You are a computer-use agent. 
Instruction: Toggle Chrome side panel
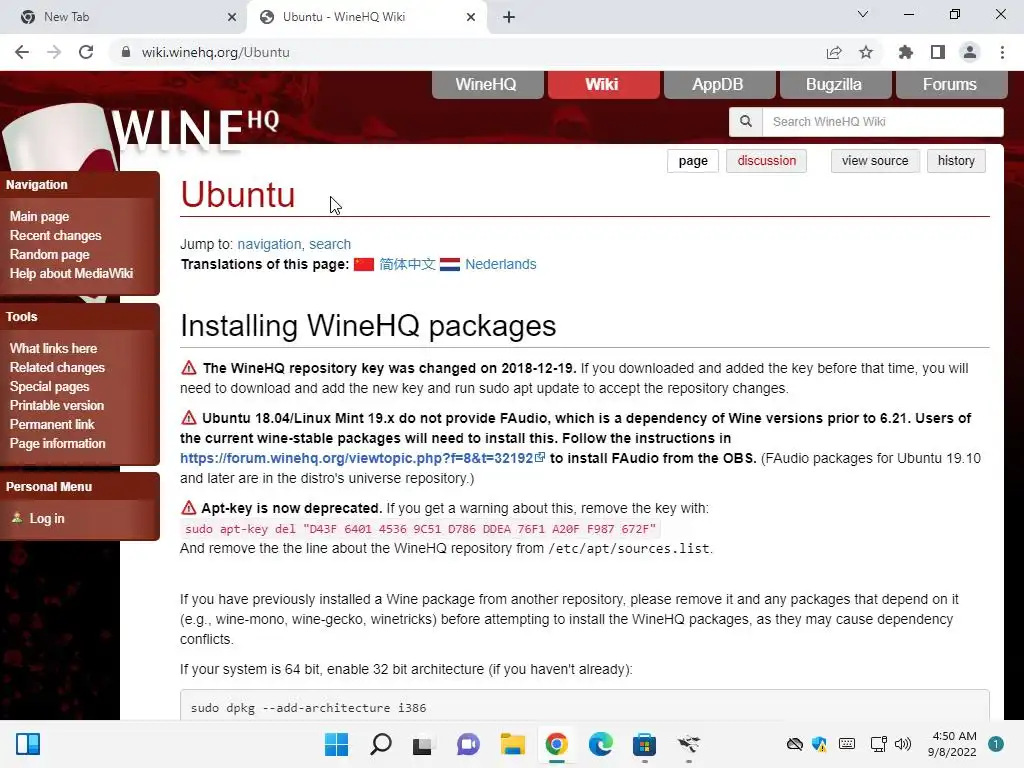point(938,52)
